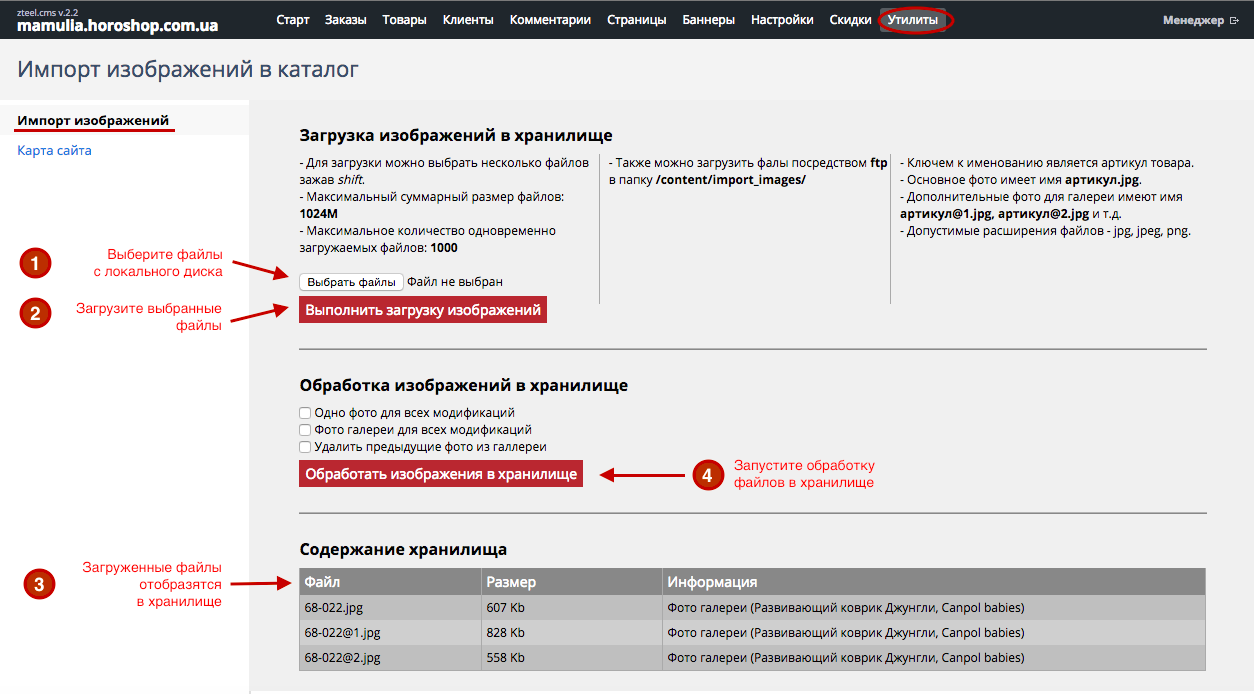Select file 68-022@2.jpg in the table
This screenshot has width=1254, height=694.
(343, 658)
